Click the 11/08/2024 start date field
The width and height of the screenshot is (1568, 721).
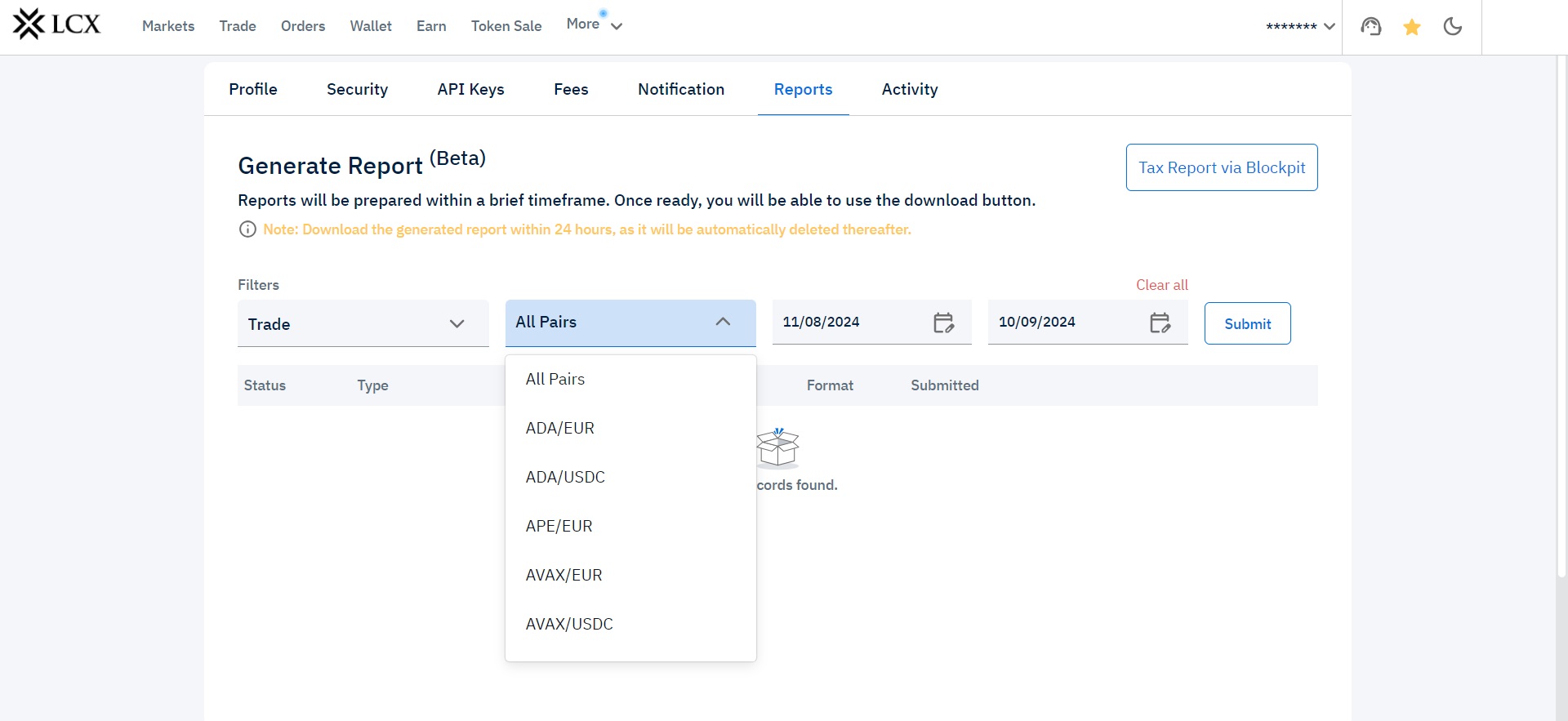coord(849,323)
